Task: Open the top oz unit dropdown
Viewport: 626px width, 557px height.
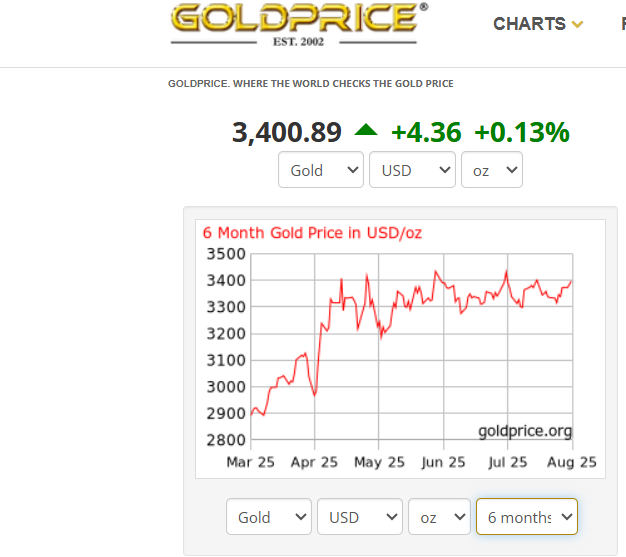Action: click(x=491, y=170)
